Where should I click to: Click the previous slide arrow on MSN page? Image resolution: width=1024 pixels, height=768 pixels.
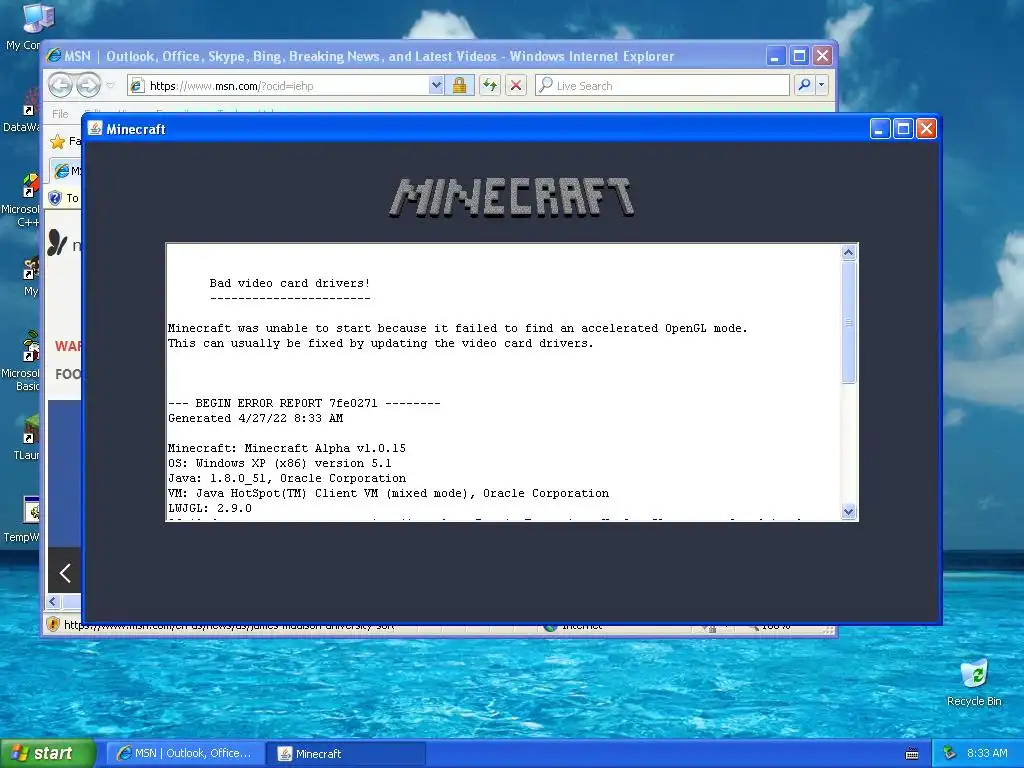point(65,573)
